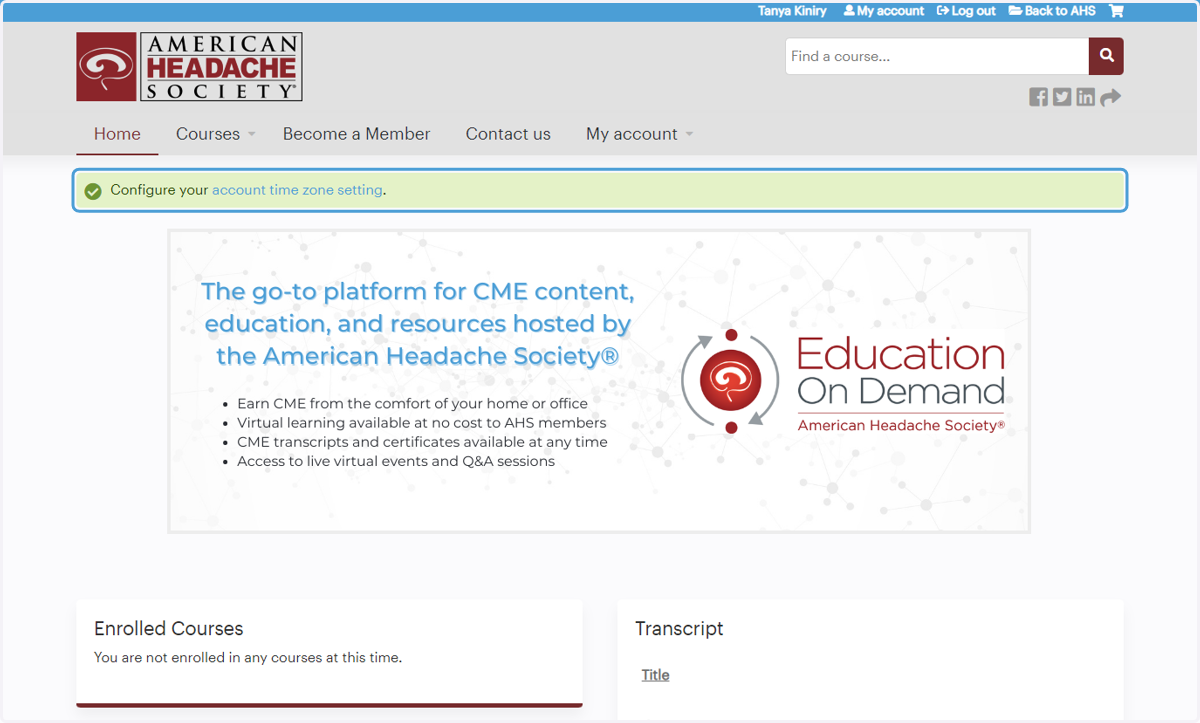Viewport: 1200px width, 723px height.
Task: Click 'CME transcripts and certificates' bullet
Action: tap(422, 442)
